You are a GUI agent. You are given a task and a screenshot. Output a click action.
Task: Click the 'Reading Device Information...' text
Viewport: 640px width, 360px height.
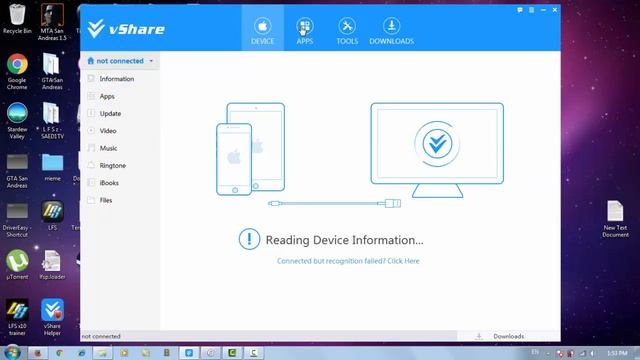[344, 240]
